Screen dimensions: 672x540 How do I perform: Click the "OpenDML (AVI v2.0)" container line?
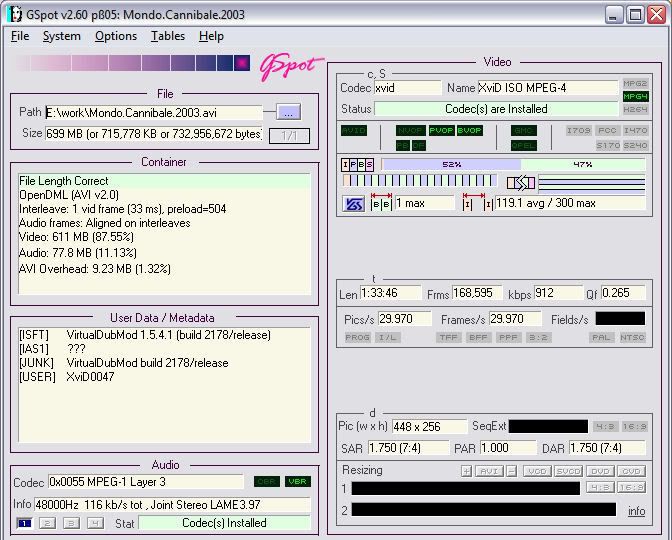(69, 195)
